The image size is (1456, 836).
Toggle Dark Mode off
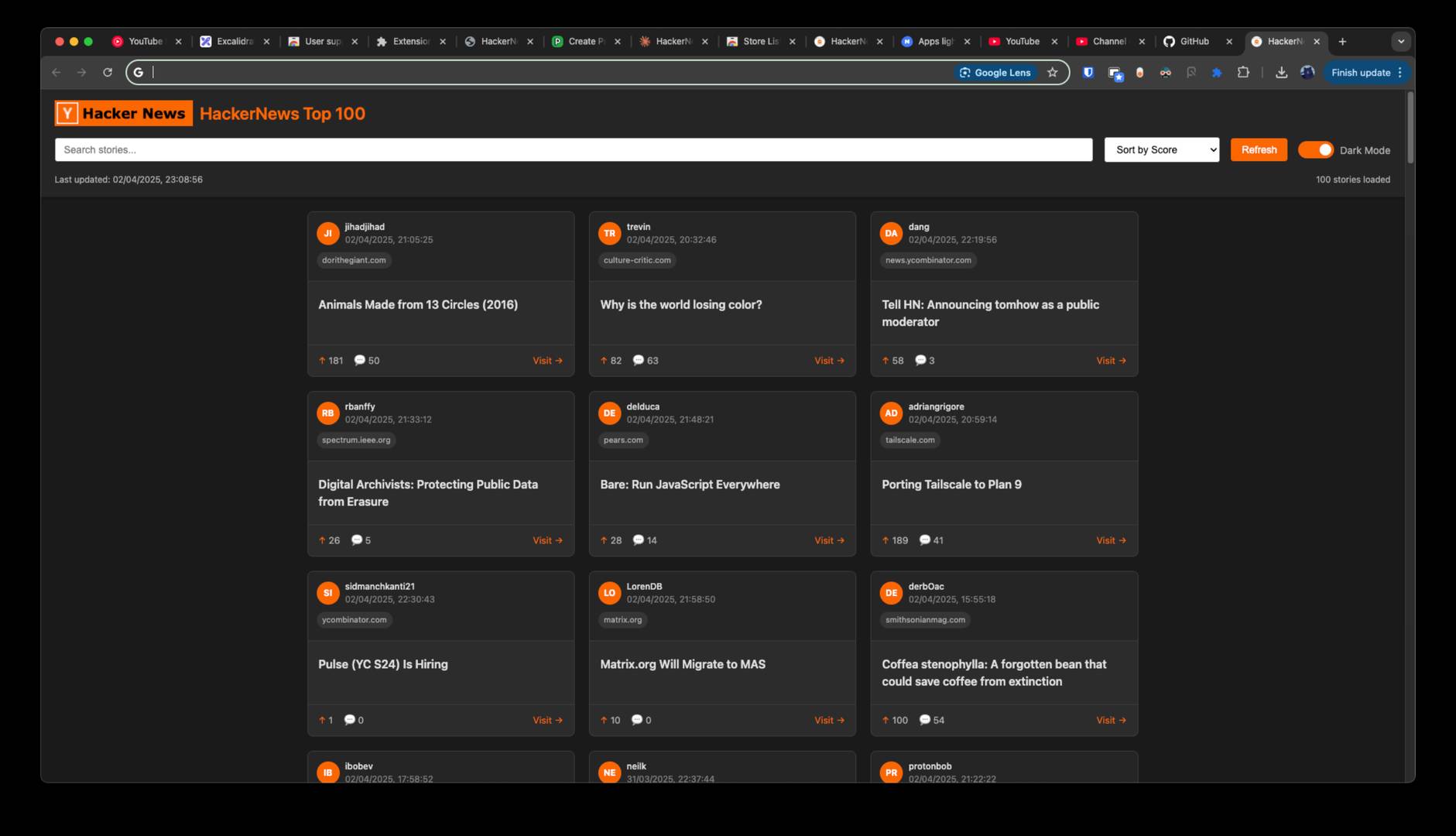(1316, 149)
